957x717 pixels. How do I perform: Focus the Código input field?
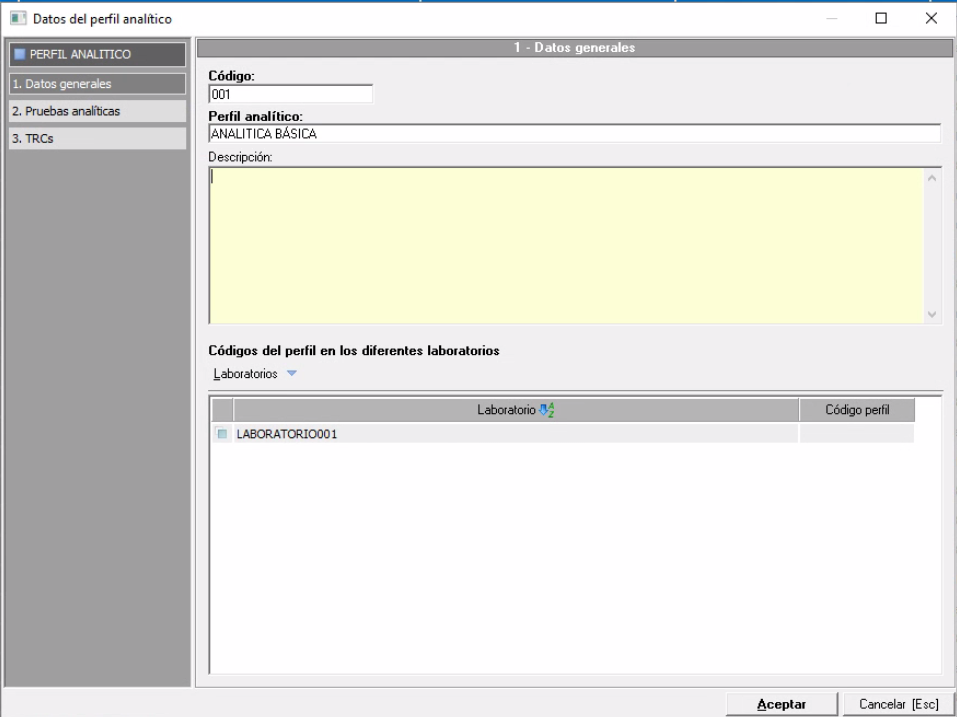(x=290, y=94)
